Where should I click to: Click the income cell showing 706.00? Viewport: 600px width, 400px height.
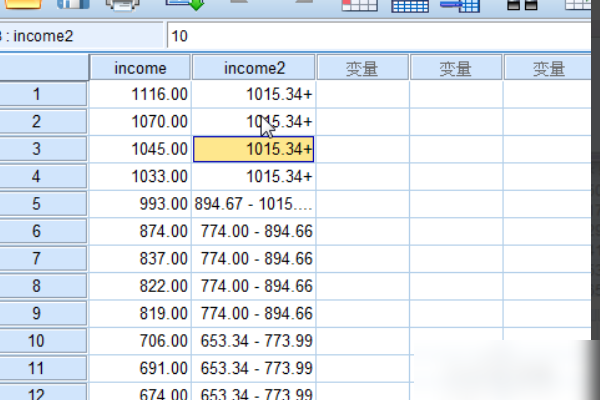click(x=140, y=341)
